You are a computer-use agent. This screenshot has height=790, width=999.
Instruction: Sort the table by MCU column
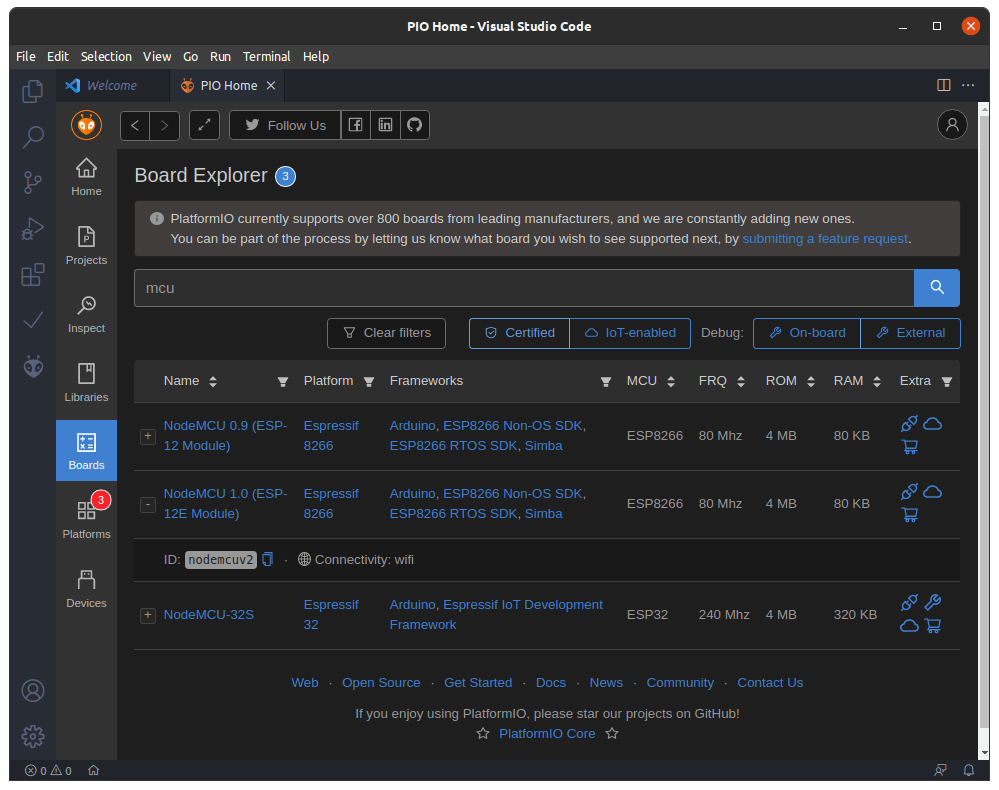coord(671,382)
